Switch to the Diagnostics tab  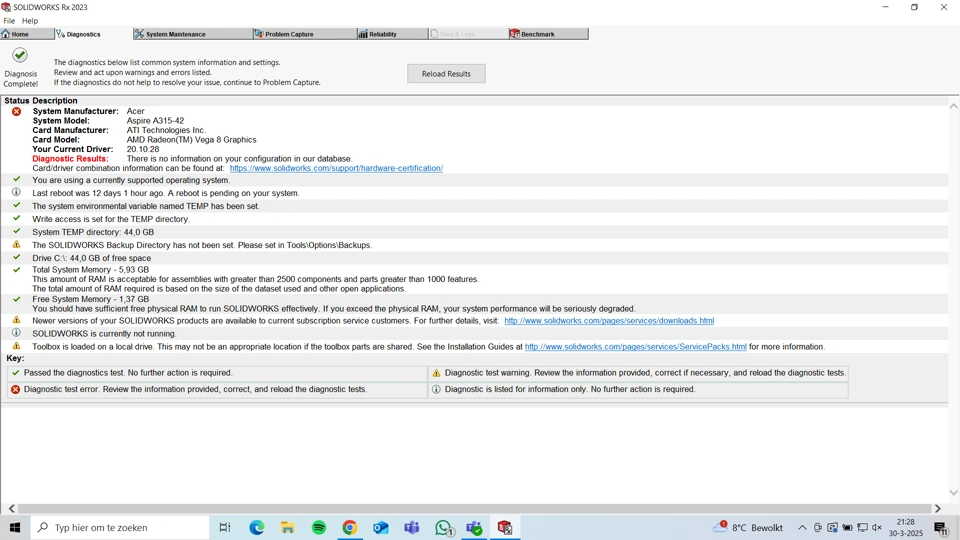pos(93,34)
